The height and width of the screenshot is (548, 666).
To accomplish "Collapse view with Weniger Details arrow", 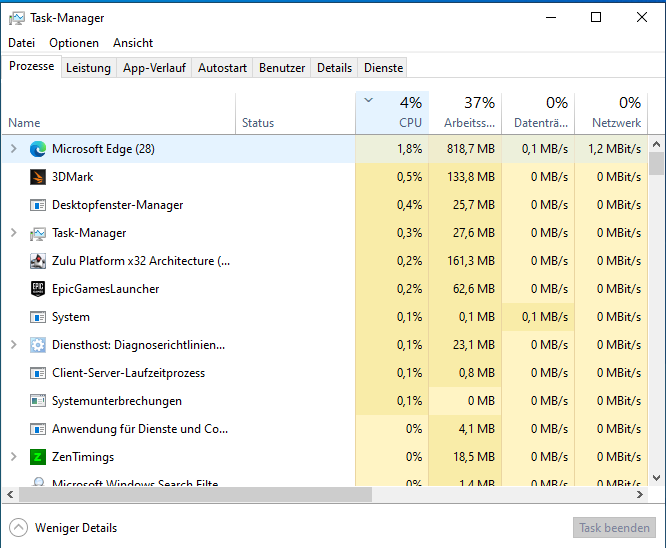I will 18,528.
